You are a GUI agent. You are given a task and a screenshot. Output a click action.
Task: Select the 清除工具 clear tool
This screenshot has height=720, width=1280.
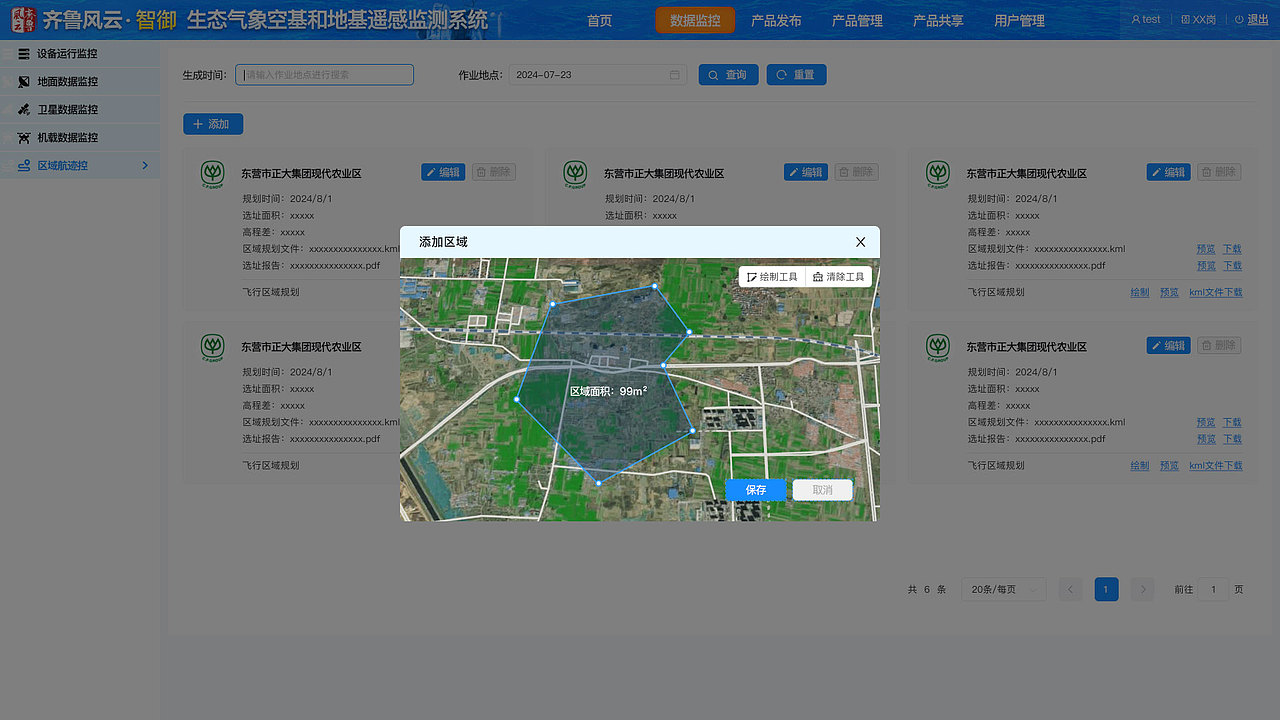[x=838, y=277]
